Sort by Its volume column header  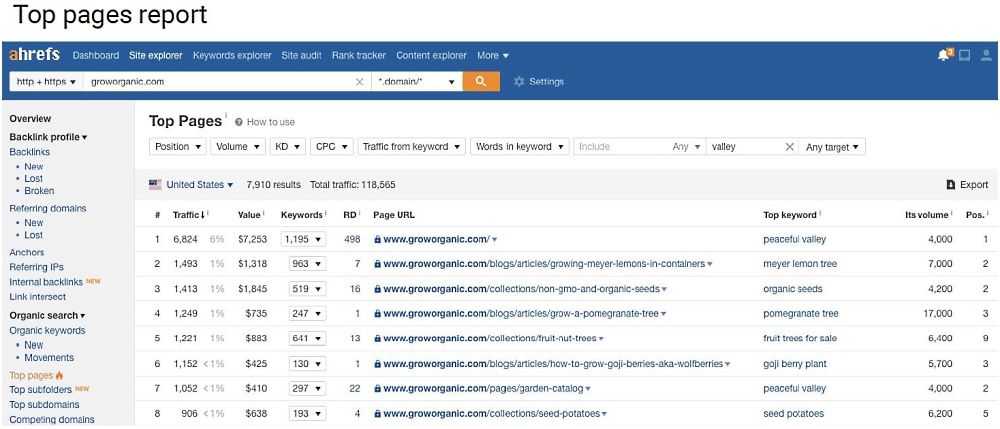point(927,215)
